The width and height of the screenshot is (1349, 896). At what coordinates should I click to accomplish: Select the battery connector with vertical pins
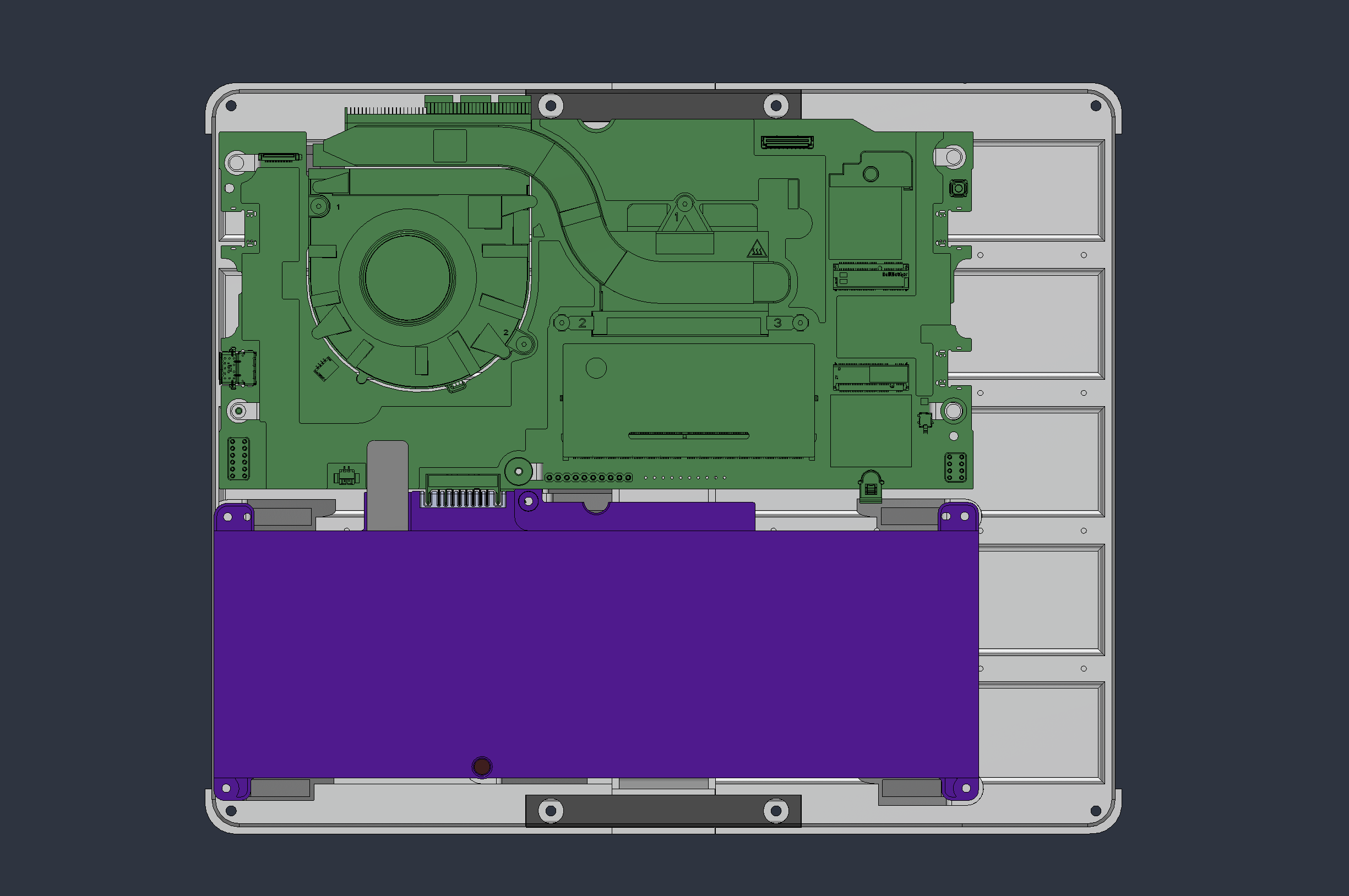[463, 491]
